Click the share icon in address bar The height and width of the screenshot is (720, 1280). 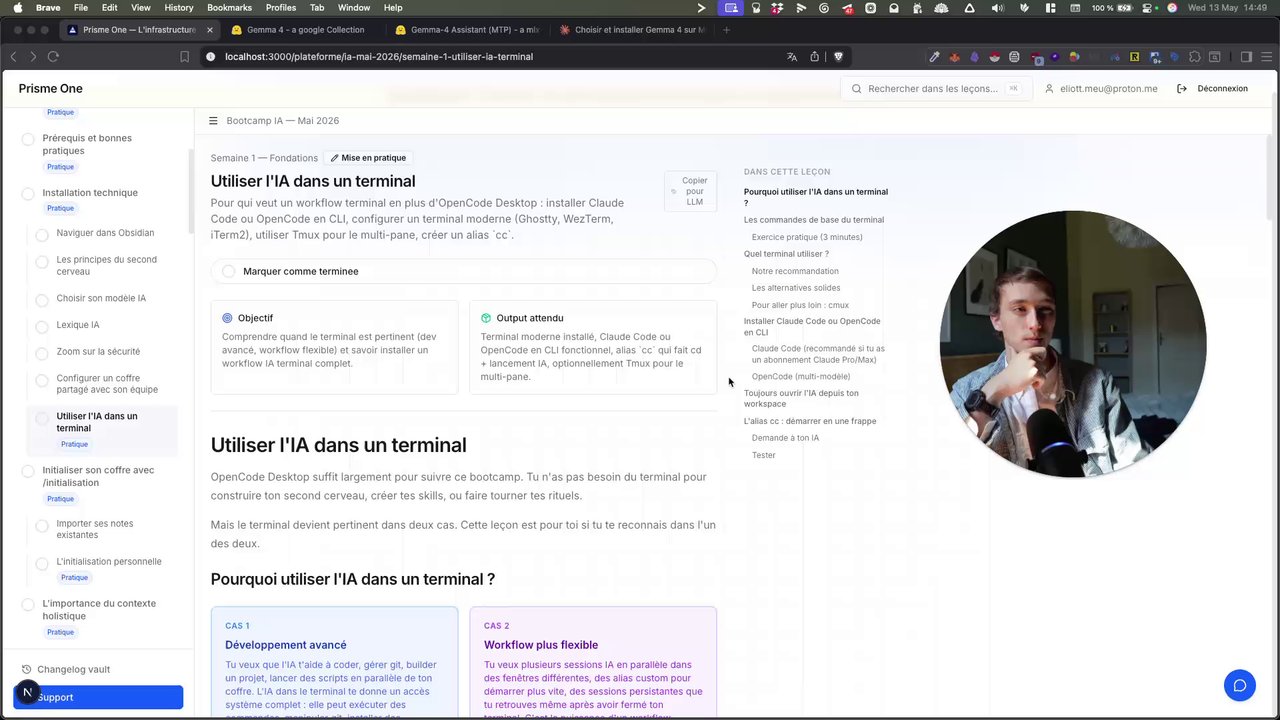[x=815, y=57]
